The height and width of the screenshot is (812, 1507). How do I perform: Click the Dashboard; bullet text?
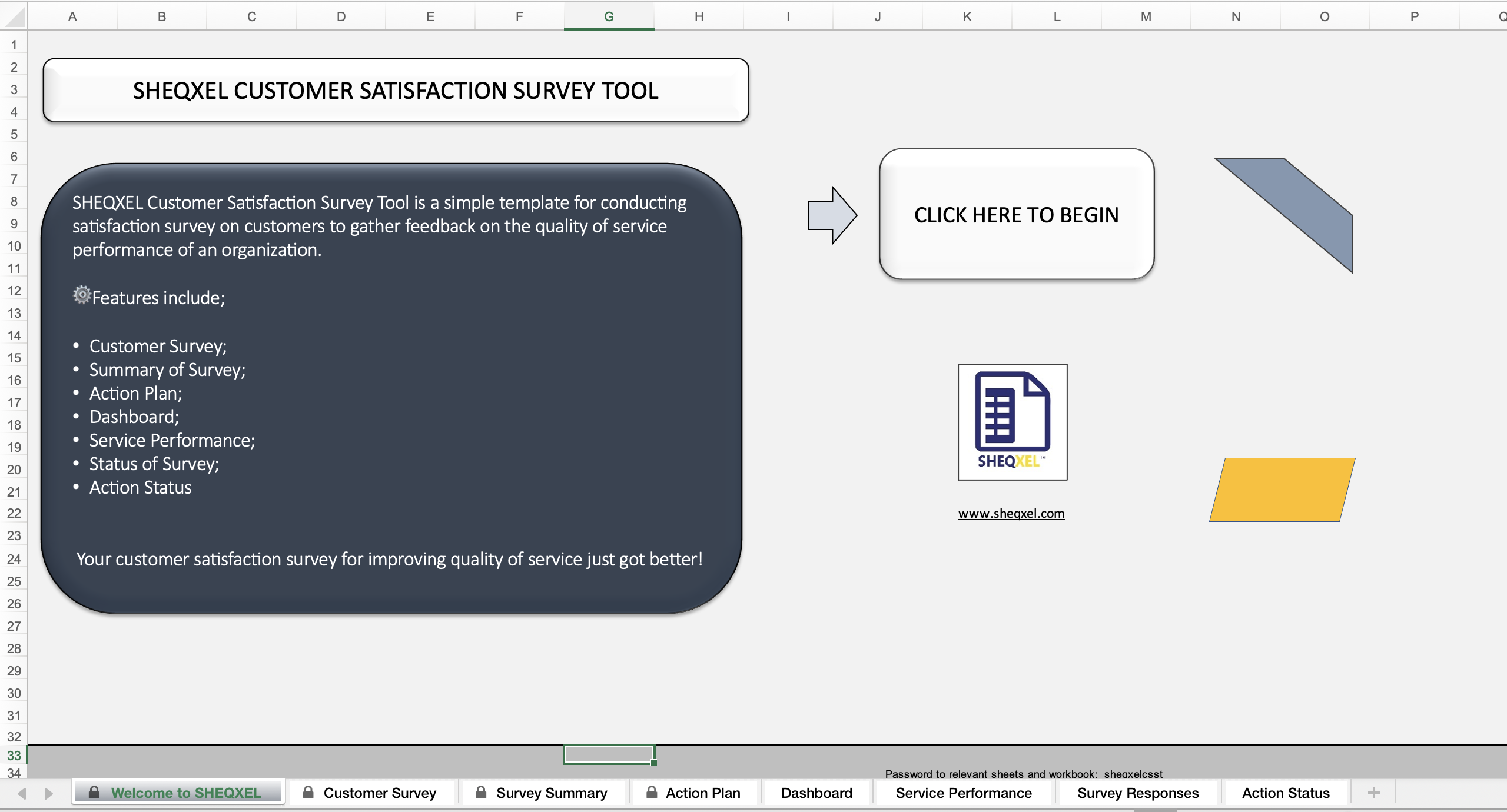(134, 417)
